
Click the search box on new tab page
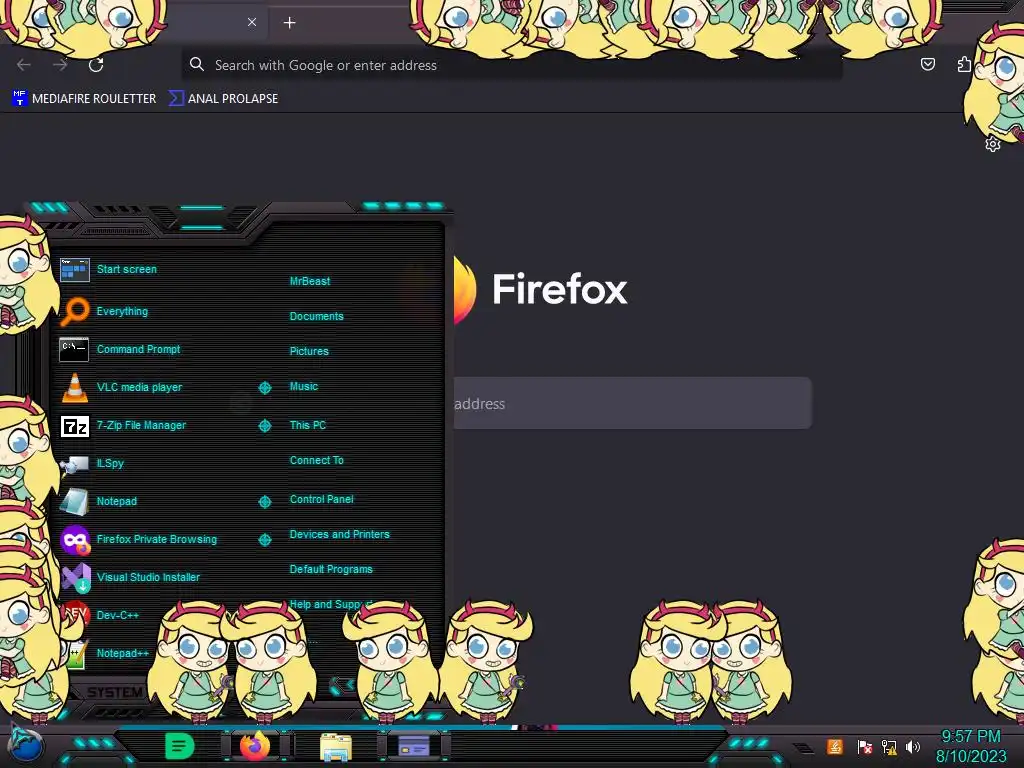coord(632,403)
